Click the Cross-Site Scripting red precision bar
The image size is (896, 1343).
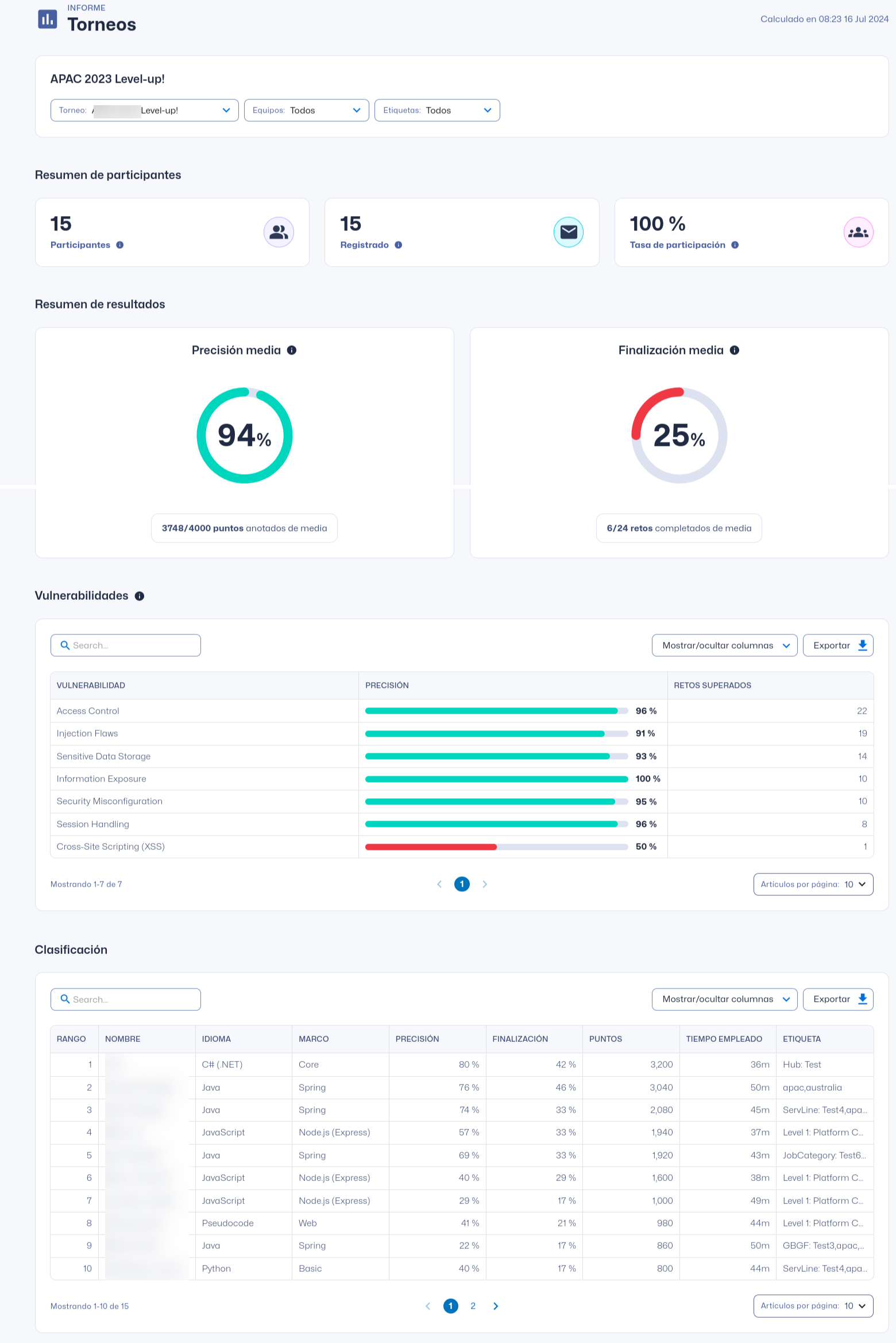pos(431,846)
